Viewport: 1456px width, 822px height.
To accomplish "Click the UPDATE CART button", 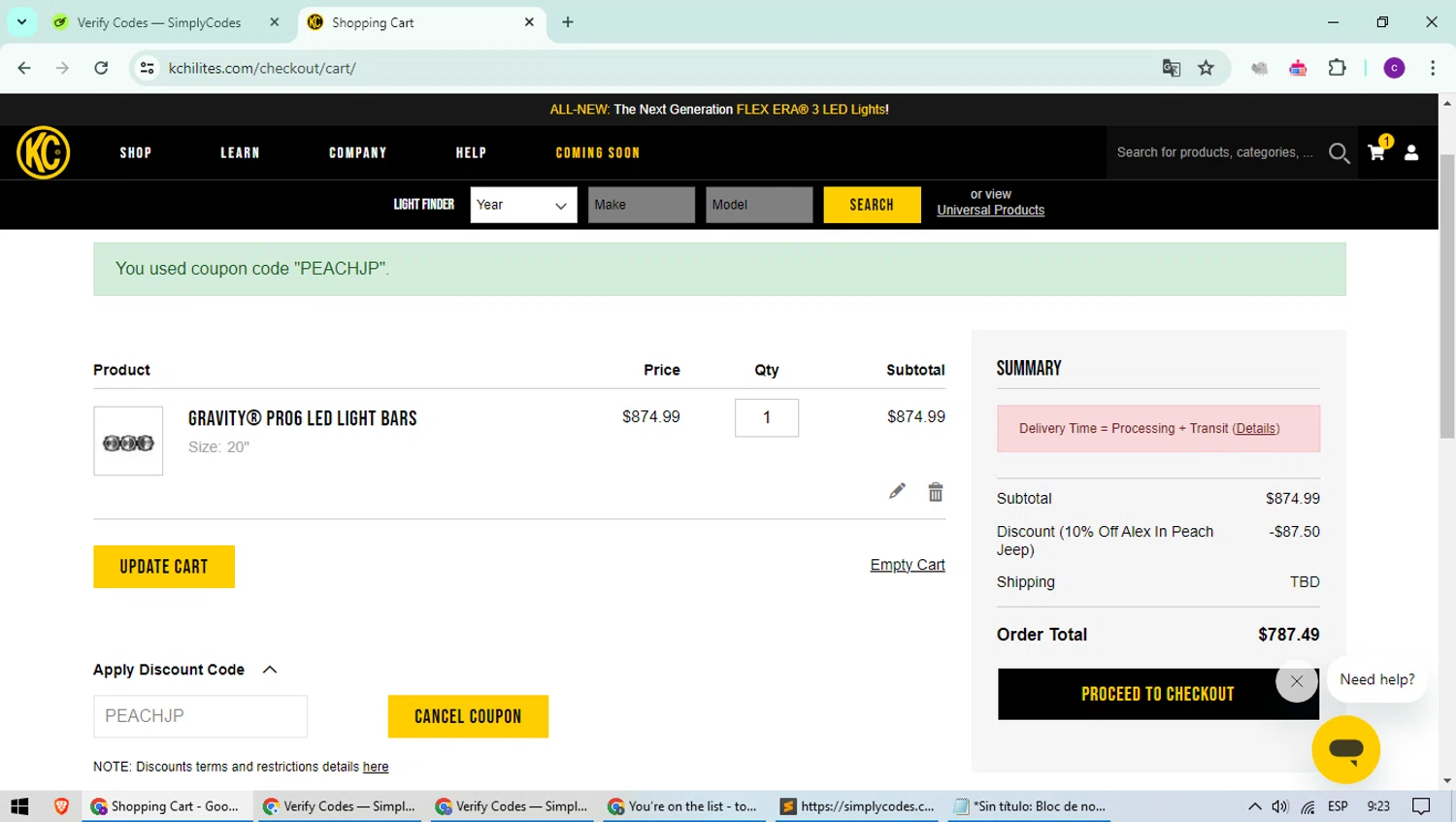I will point(164,567).
